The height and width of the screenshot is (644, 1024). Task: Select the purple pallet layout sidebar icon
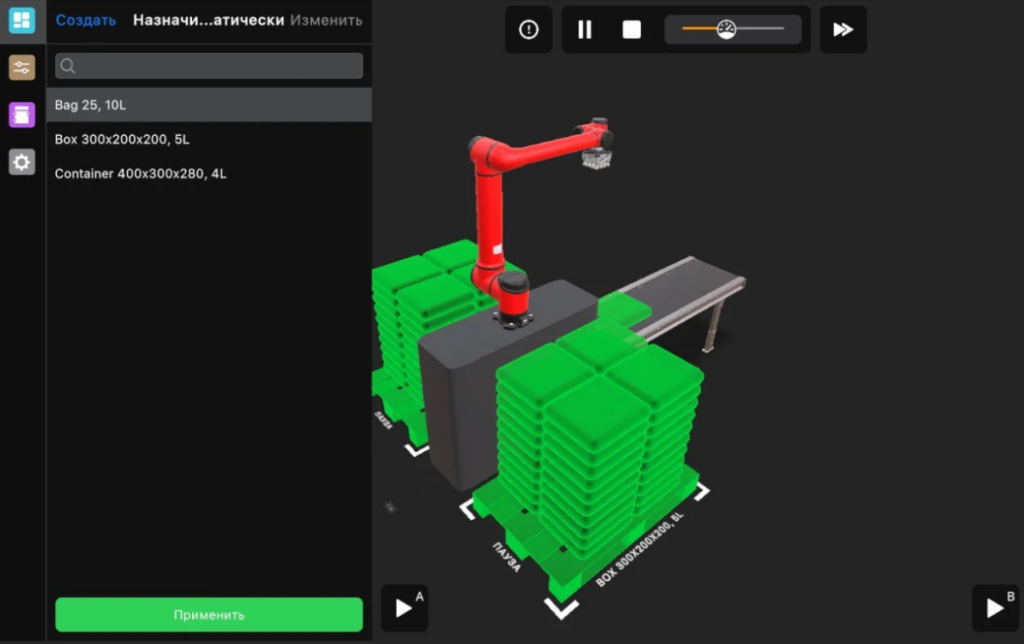coord(22,115)
